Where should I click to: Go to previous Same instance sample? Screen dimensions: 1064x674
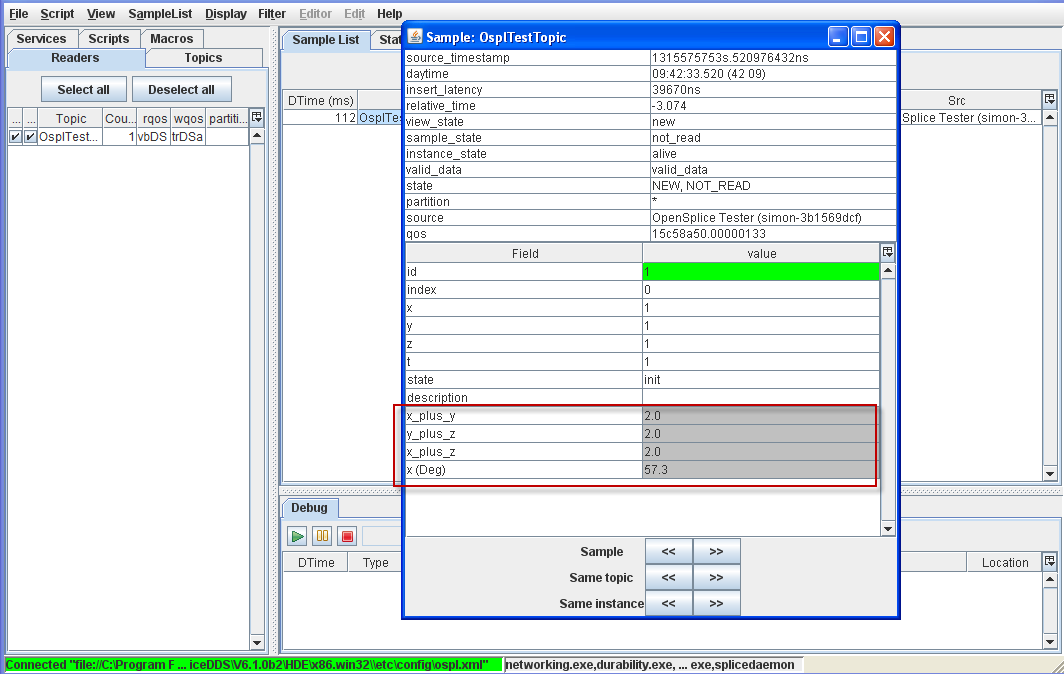click(x=668, y=603)
